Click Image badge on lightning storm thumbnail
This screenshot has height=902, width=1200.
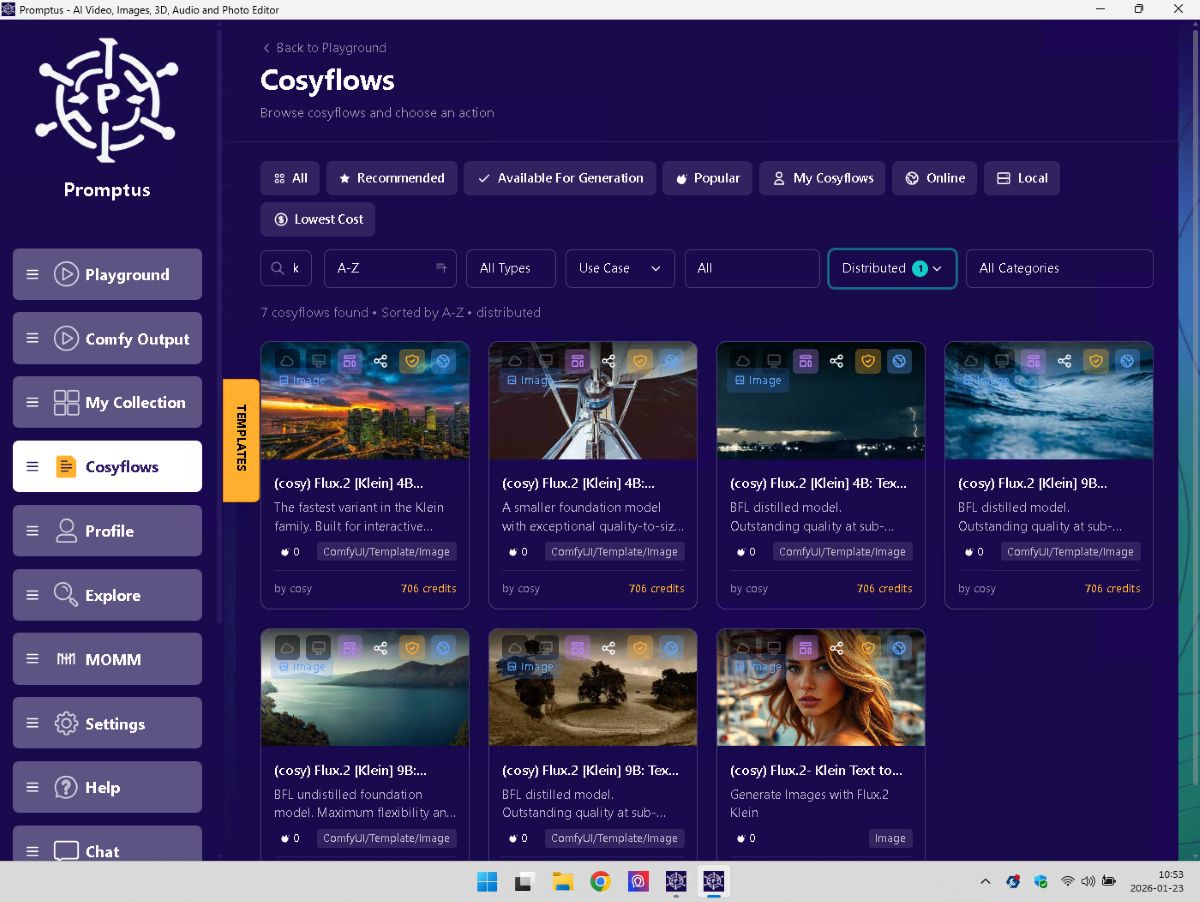pos(757,380)
